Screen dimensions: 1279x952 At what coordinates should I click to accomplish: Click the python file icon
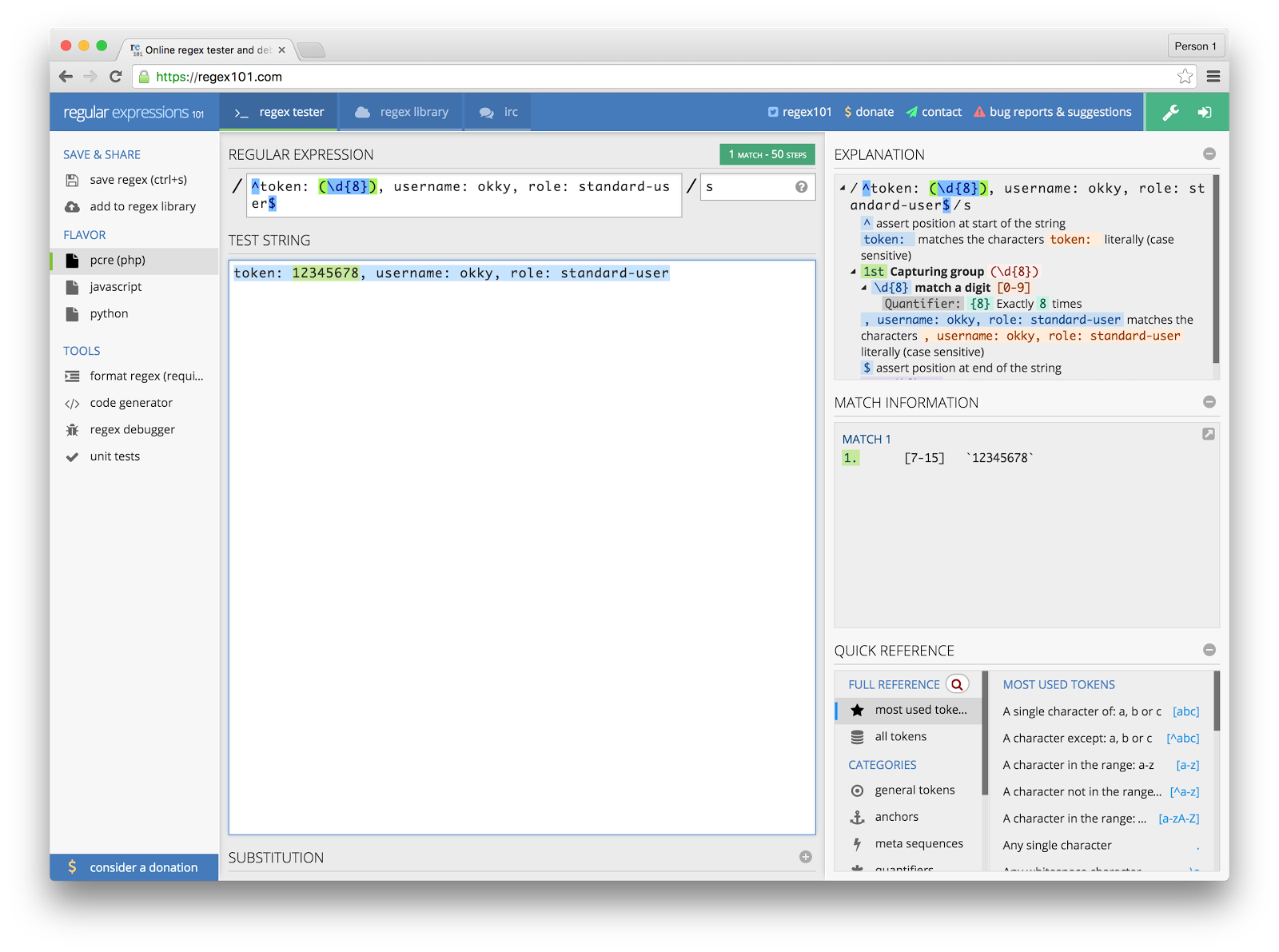72,314
